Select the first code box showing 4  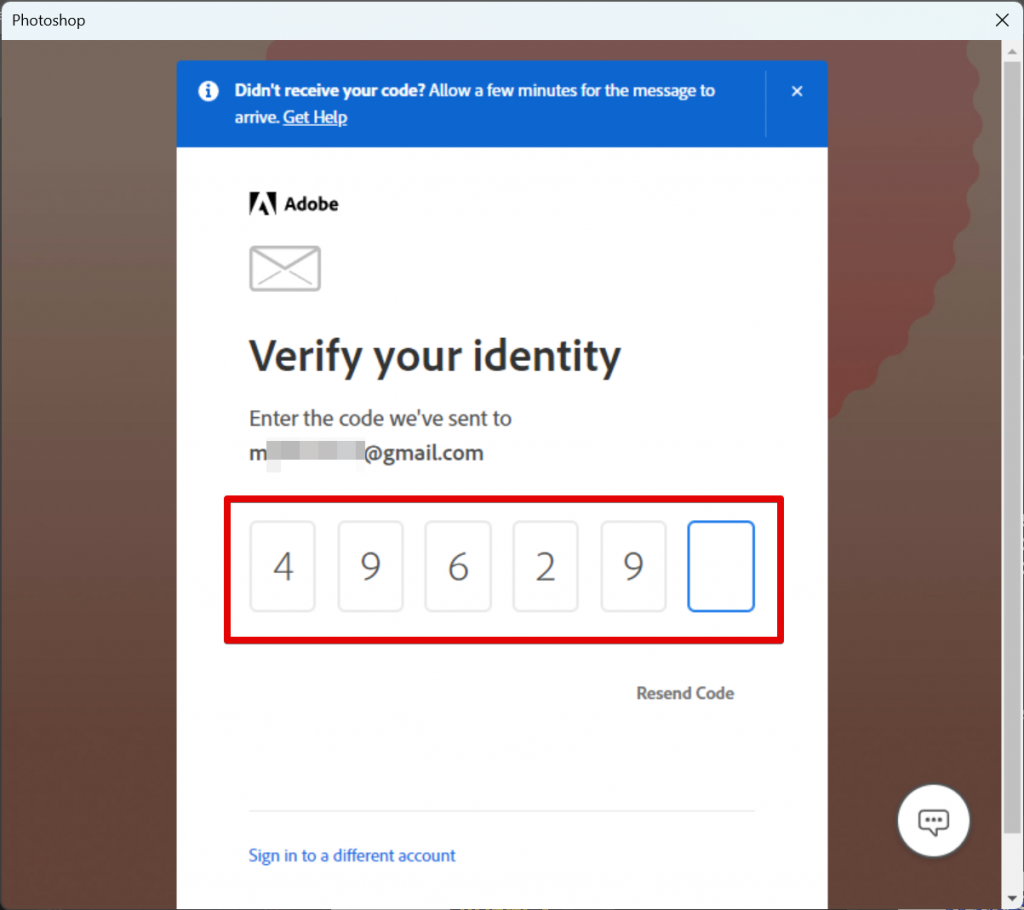pos(282,566)
